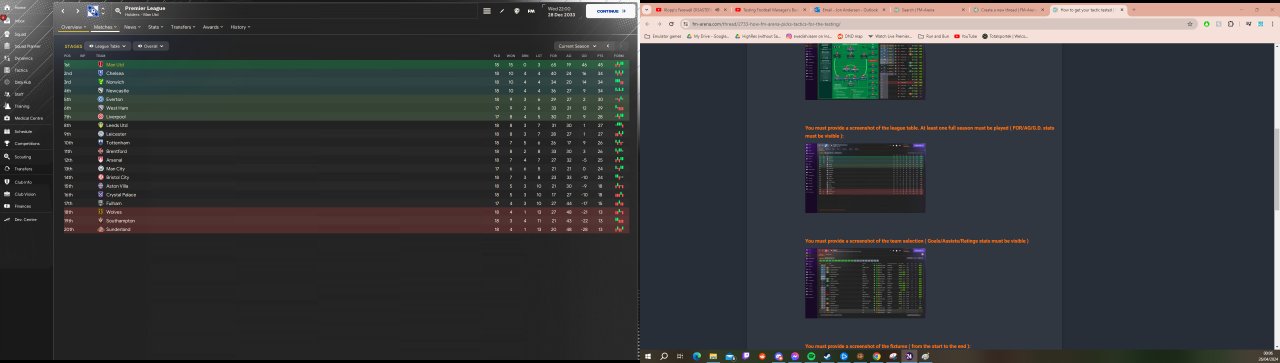Expand the Overall dropdown
This screenshot has height=363, width=1280.
(152, 46)
